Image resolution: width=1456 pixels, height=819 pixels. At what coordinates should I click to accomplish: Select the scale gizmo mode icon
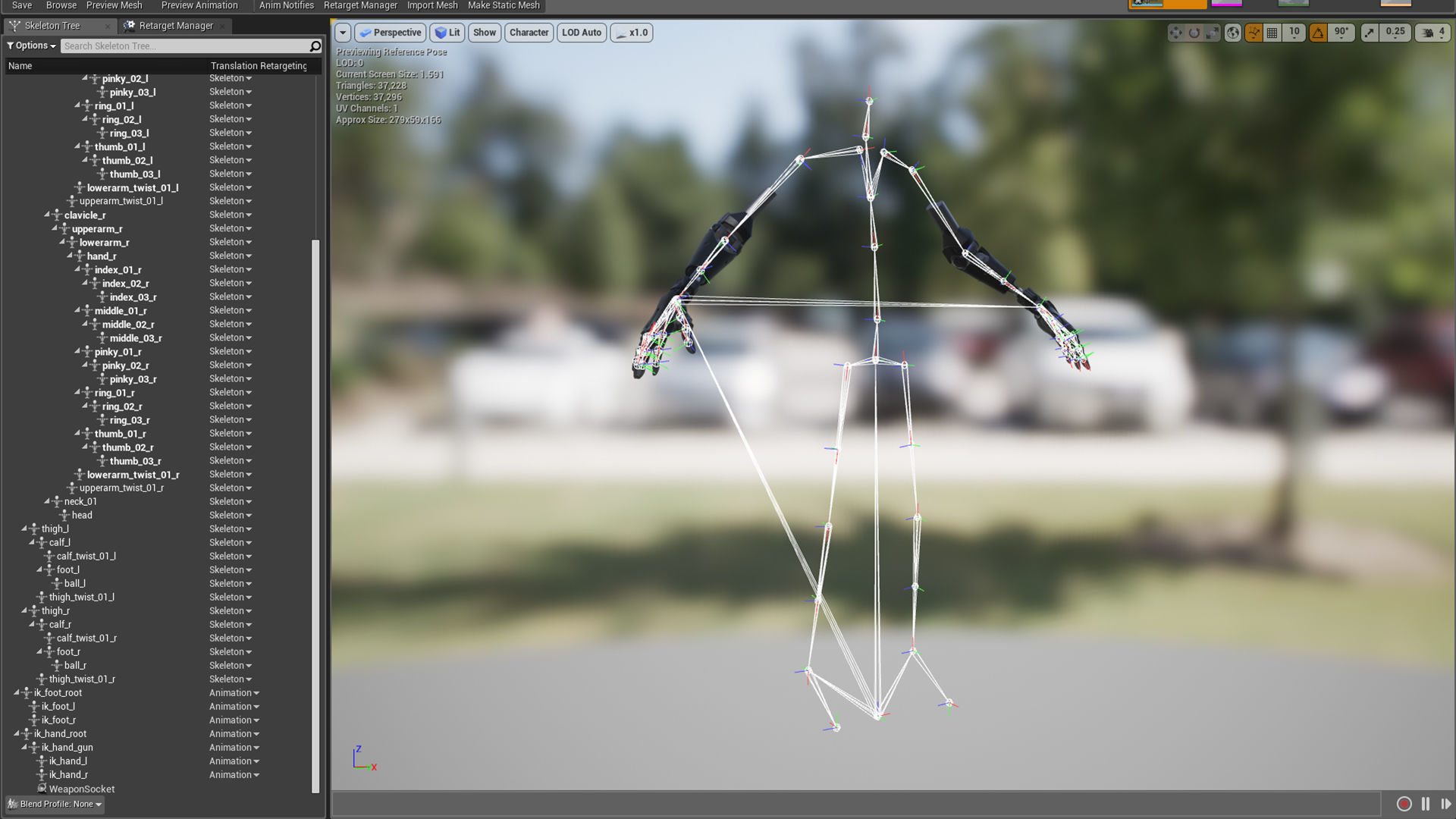1212,33
